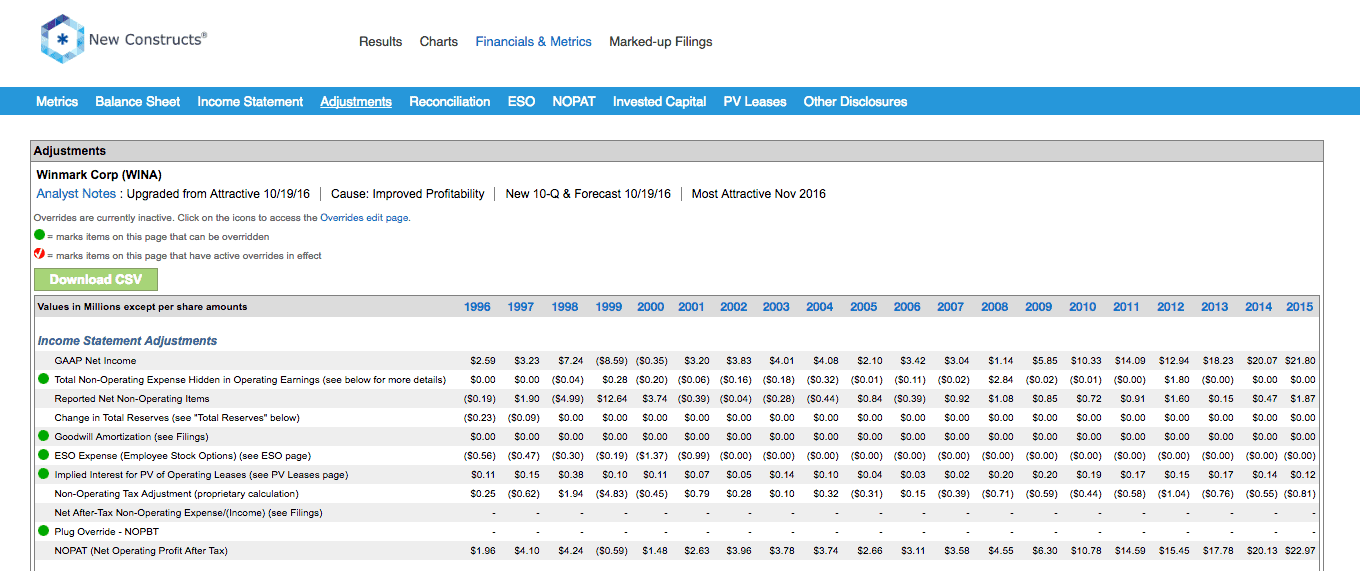Switch to the Other Disclosures tab
Screen dimensions: 1360x571
coord(856,101)
